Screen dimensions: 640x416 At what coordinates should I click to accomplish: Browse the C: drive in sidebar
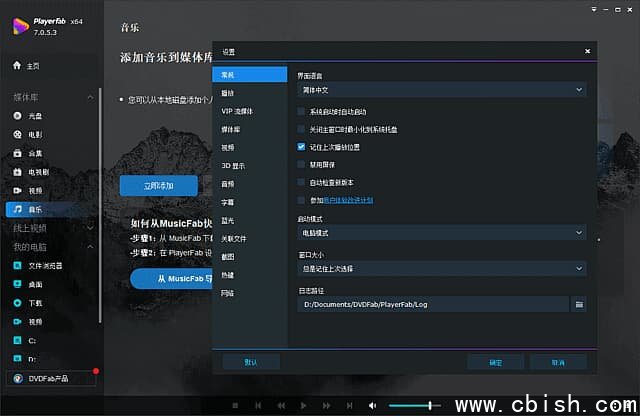pyautogui.click(x=24, y=340)
